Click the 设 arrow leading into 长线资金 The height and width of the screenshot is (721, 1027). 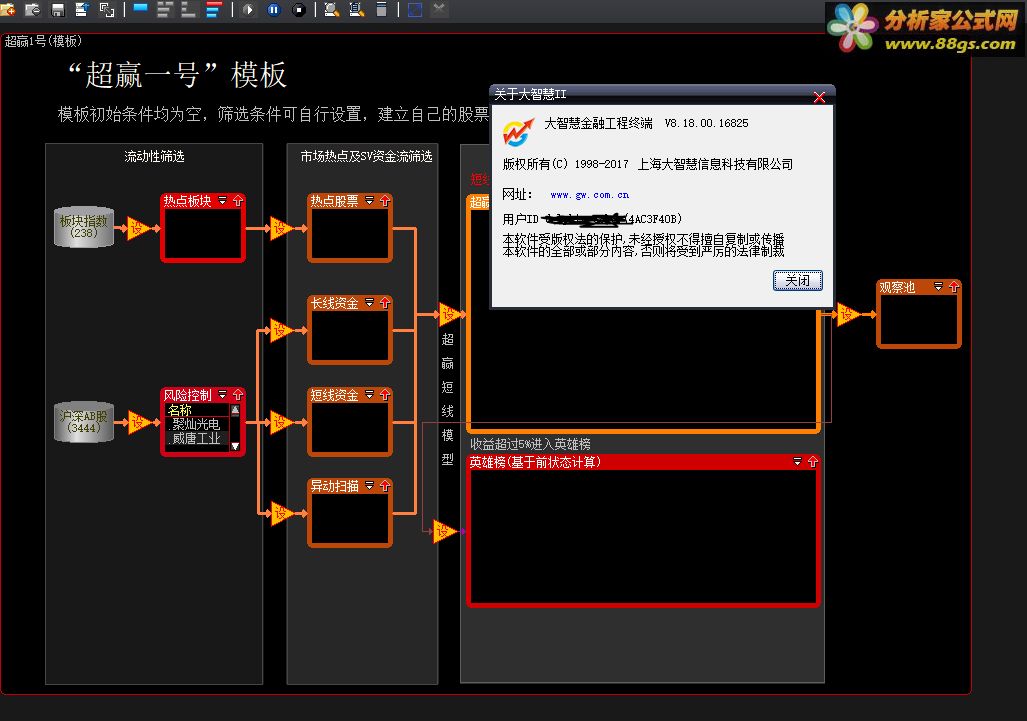tap(282, 330)
